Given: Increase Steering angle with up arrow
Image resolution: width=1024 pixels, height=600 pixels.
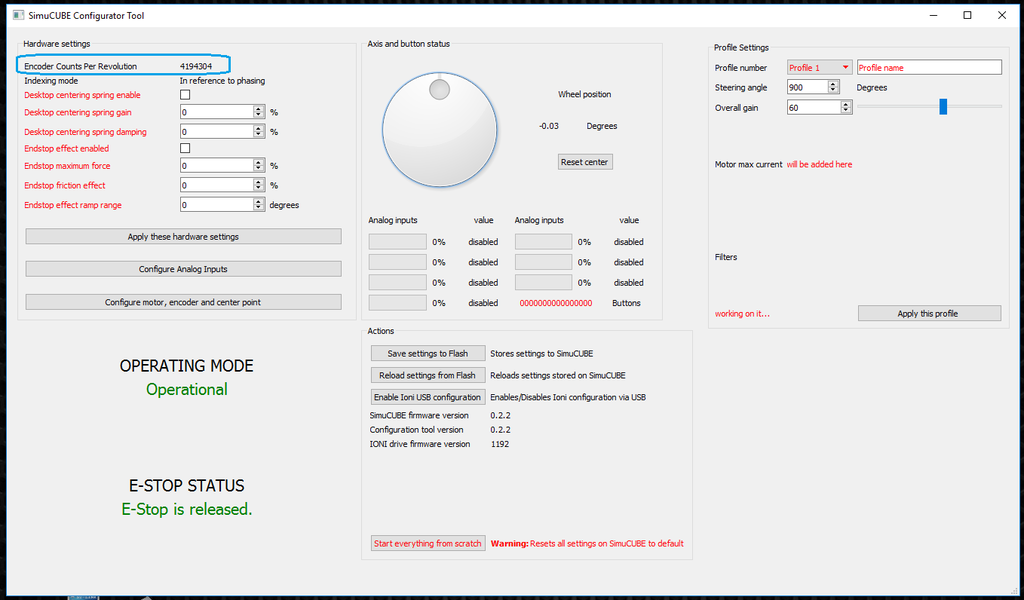Looking at the screenshot, I should click(833, 84).
